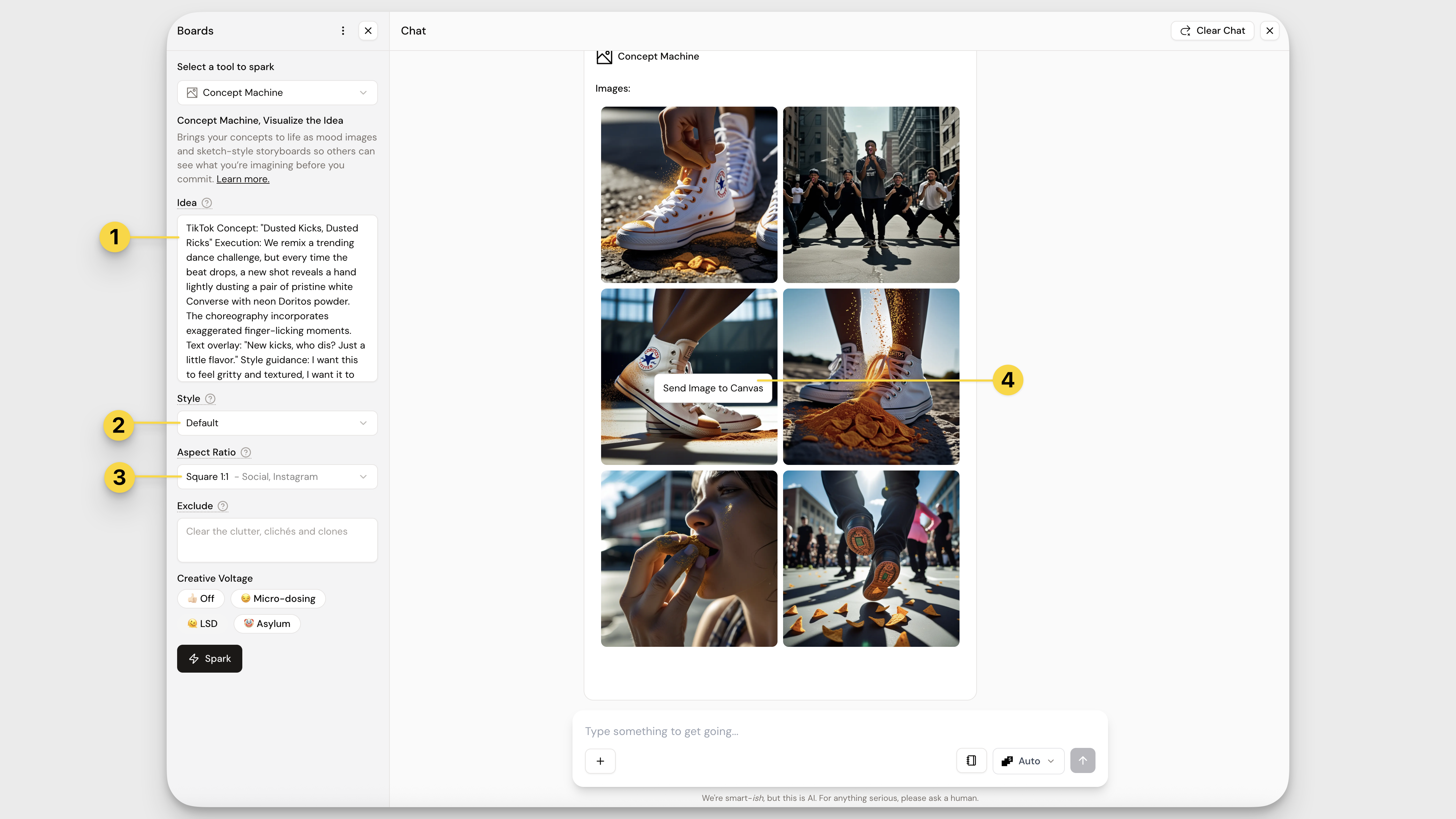The width and height of the screenshot is (1456, 819).
Task: Click the Aspect Ratio help icon
Action: tap(246, 452)
